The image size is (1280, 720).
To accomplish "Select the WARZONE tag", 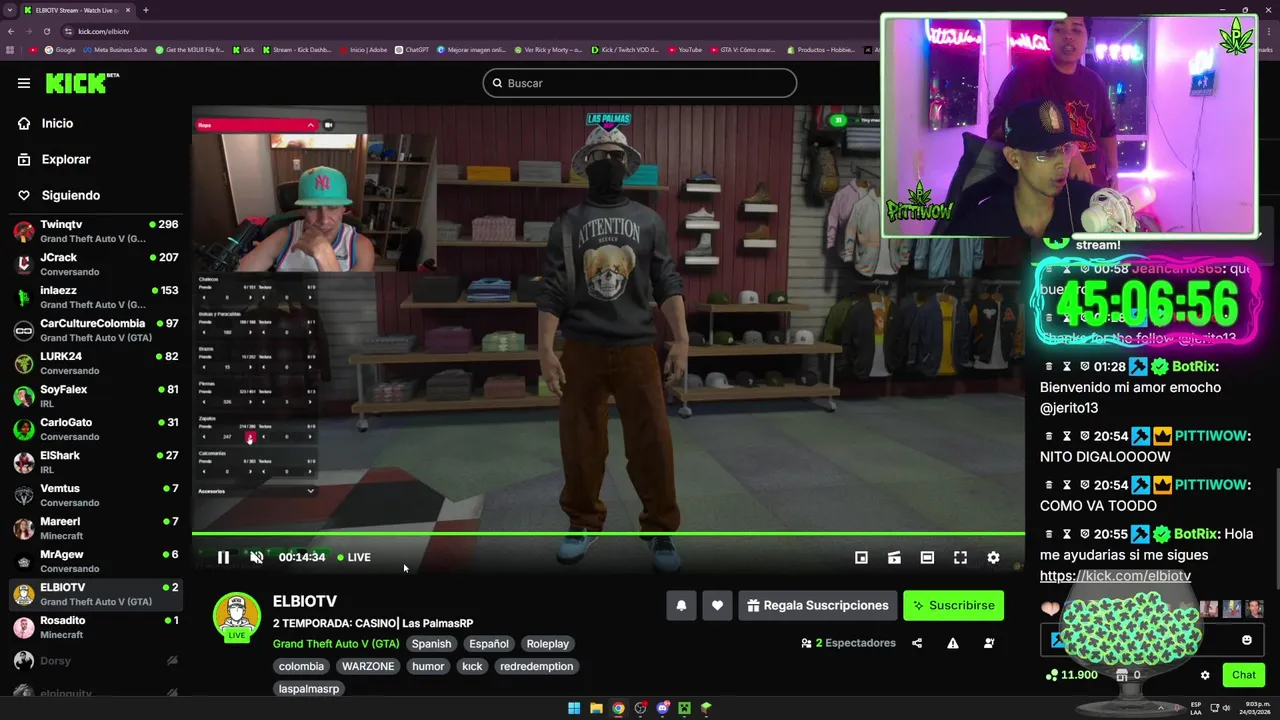I will (368, 666).
